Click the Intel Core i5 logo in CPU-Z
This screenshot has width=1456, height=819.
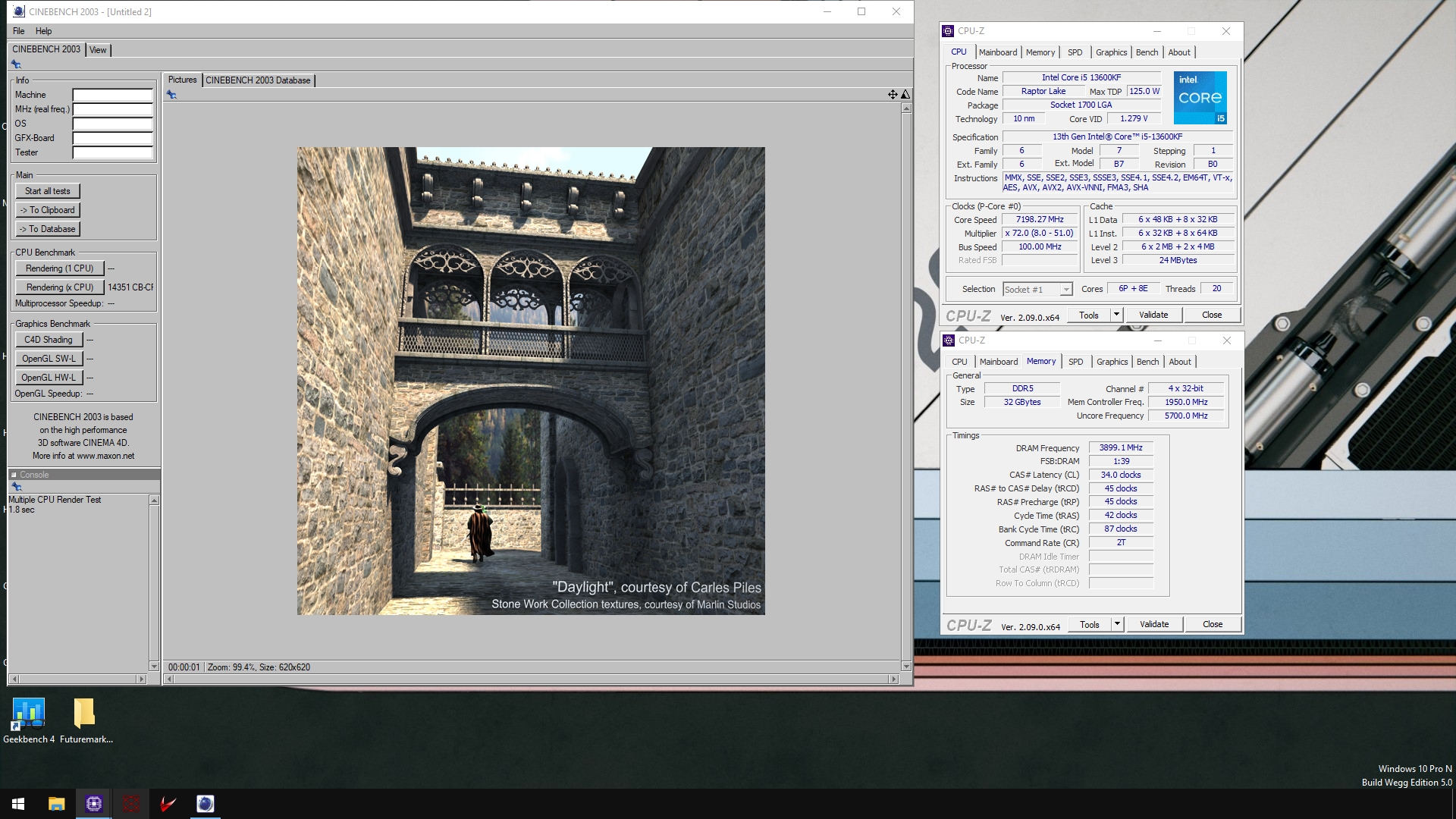(x=1200, y=98)
